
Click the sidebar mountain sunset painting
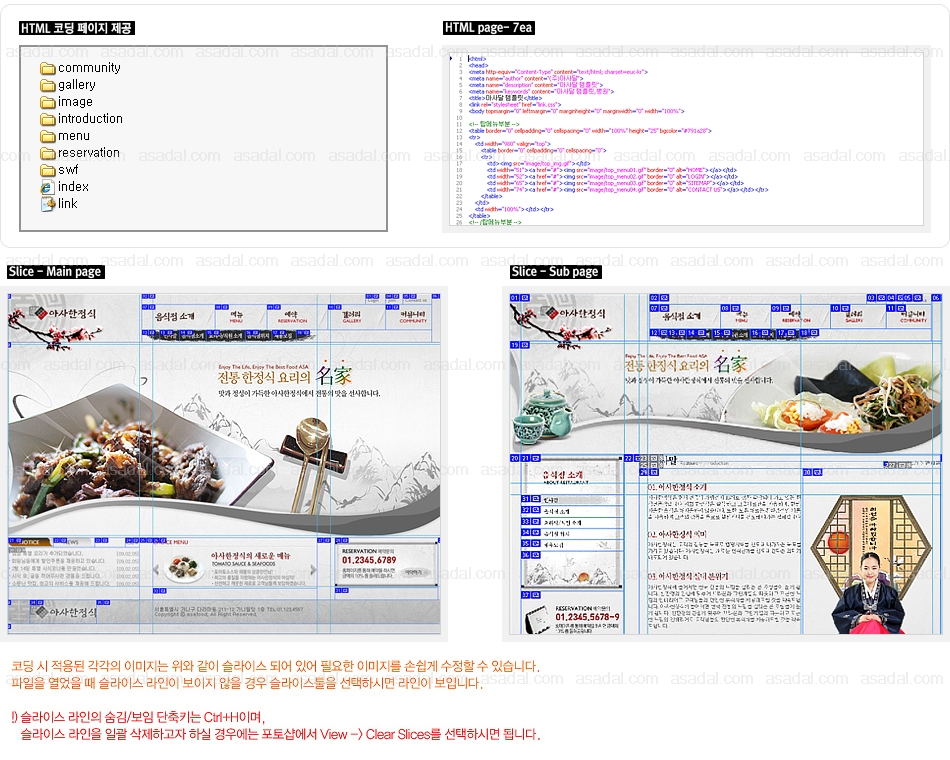[x=572, y=571]
